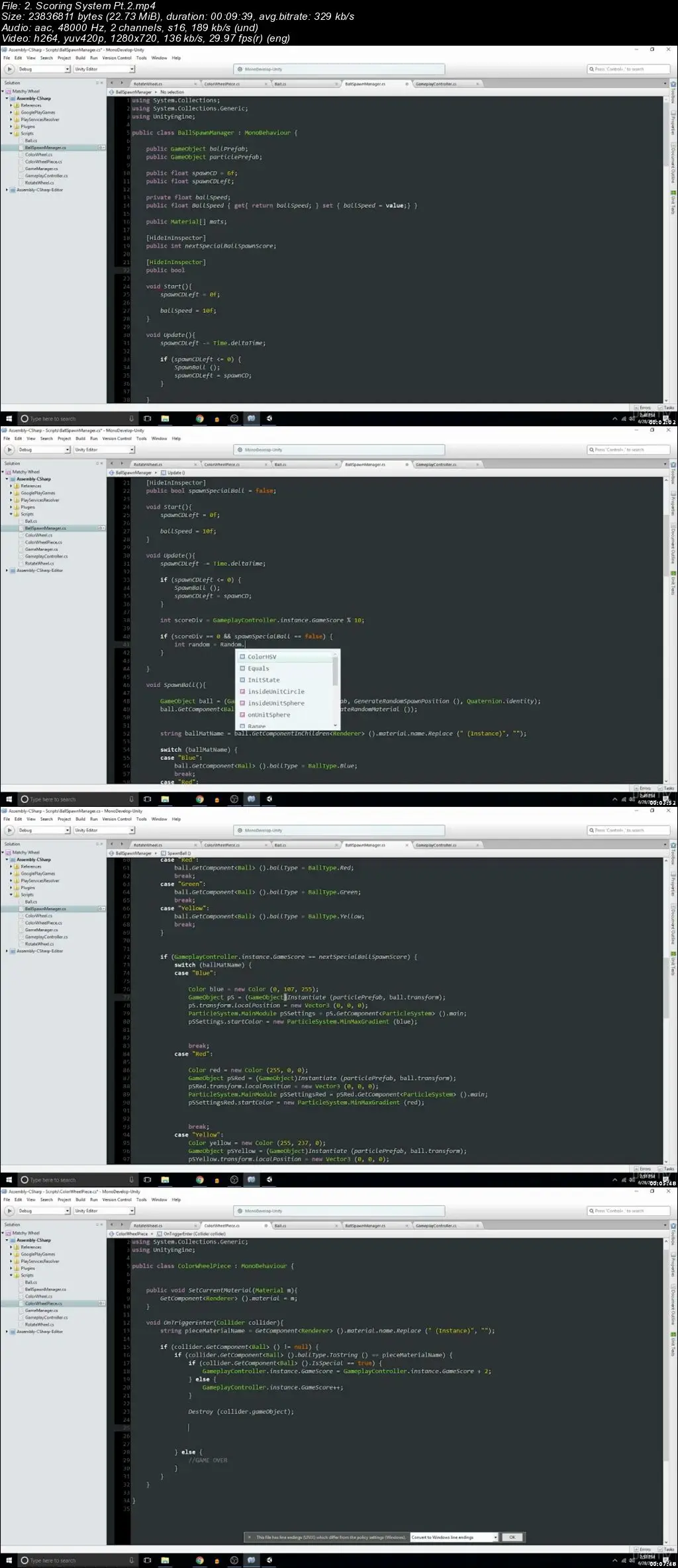Choose insideUnitCircle from the completion popup
The height and width of the screenshot is (1568, 678).
pyautogui.click(x=285, y=692)
